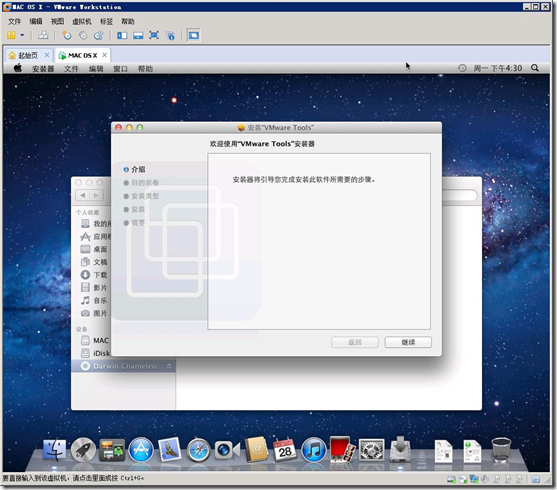Open the 编辑 menu in VMware menu bar
The height and width of the screenshot is (490, 557).
point(36,21)
